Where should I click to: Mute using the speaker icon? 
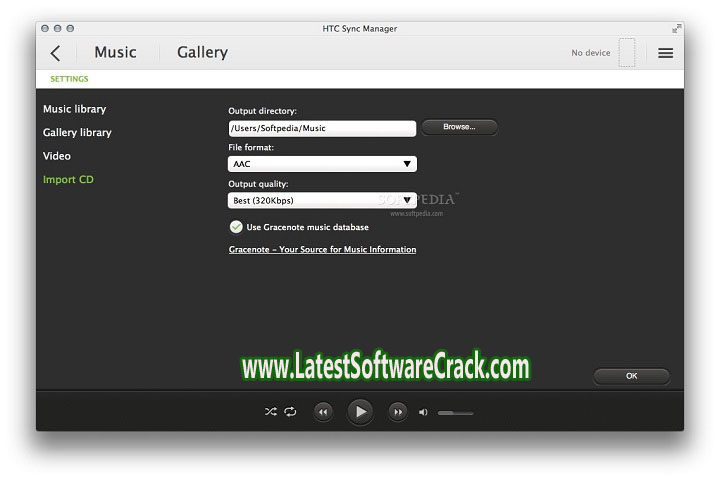tap(423, 412)
